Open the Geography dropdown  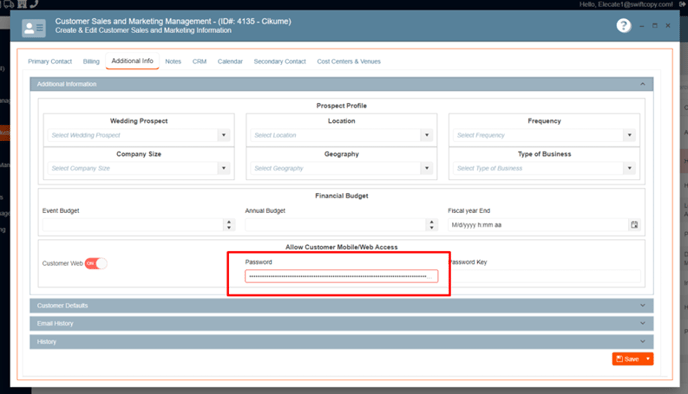click(x=426, y=168)
